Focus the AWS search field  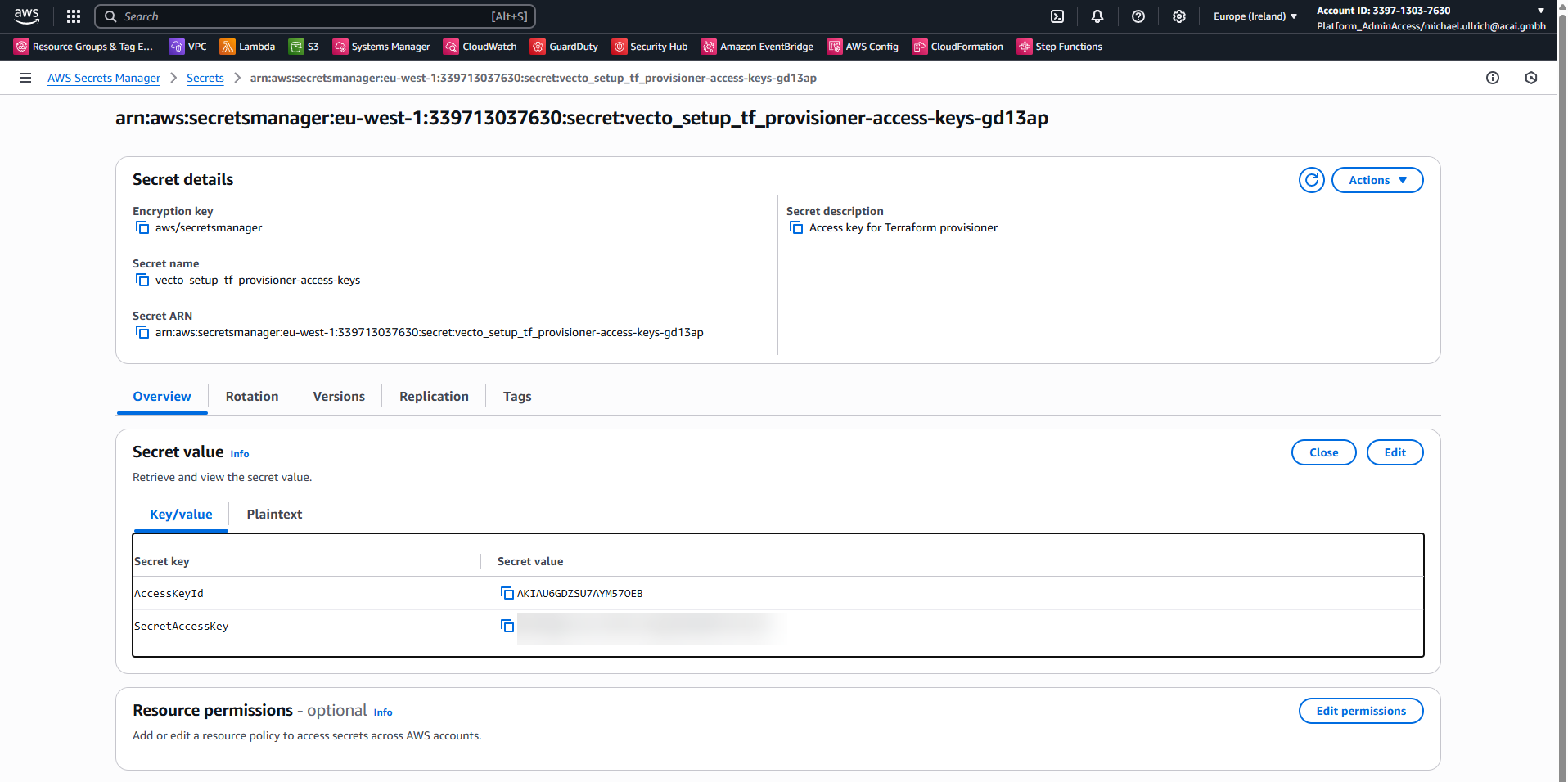click(315, 16)
